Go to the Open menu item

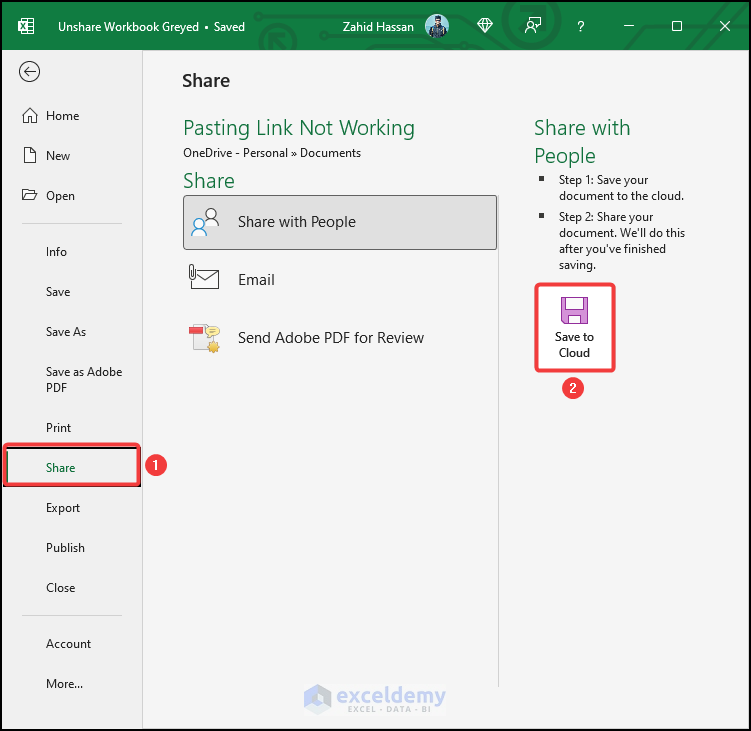[60, 196]
